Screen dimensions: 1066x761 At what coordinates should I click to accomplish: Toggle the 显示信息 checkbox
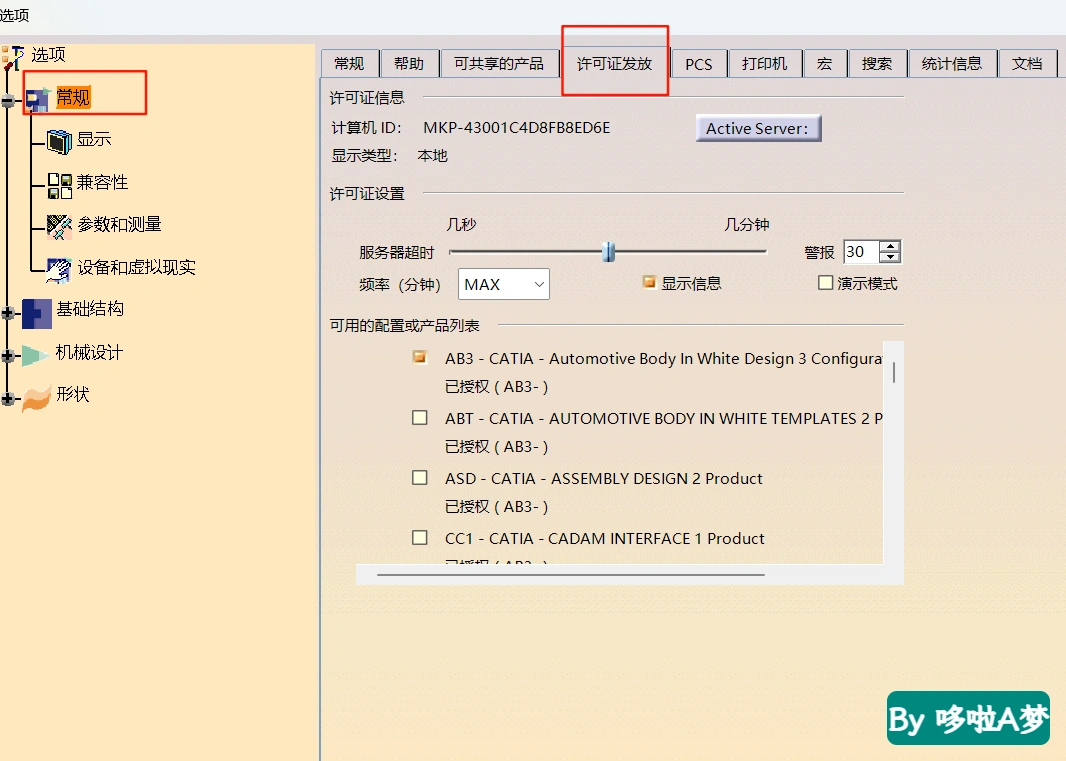[x=649, y=282]
